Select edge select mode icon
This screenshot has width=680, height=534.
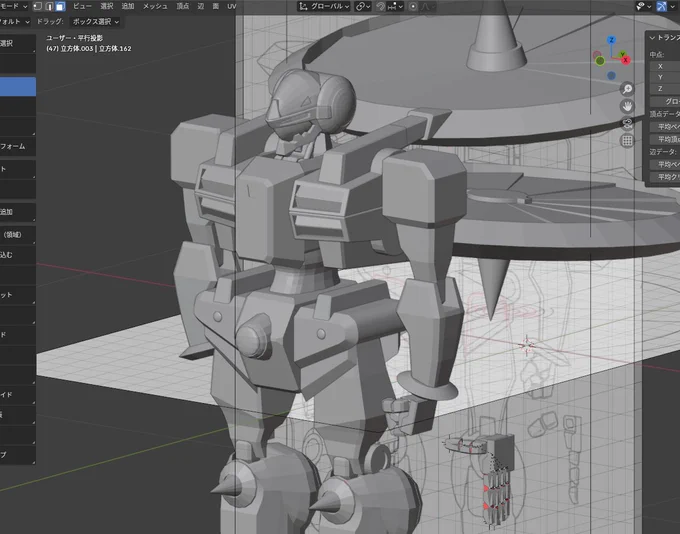point(49,6)
